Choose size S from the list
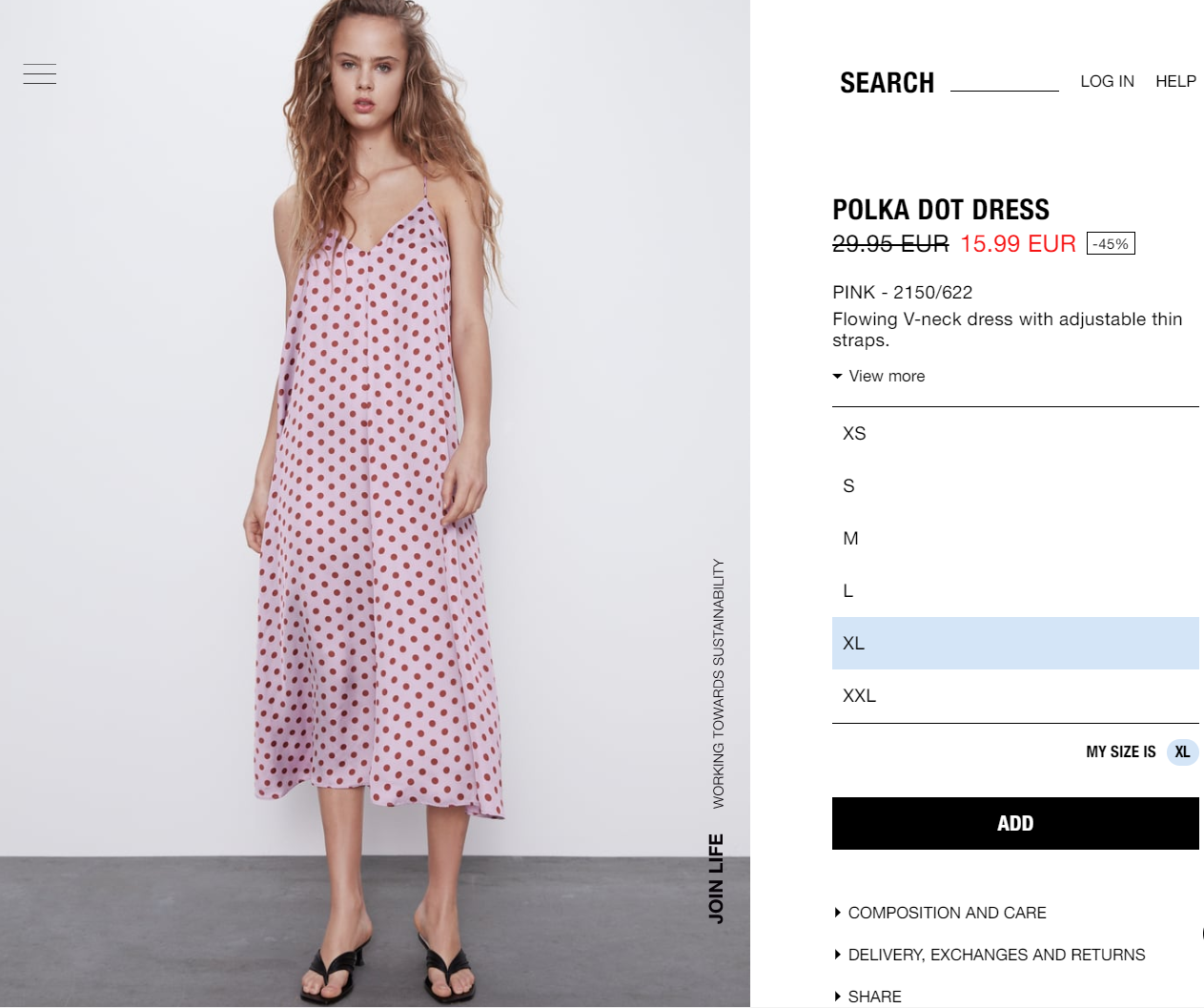Viewport: 1204px width, 1008px height. click(1015, 485)
